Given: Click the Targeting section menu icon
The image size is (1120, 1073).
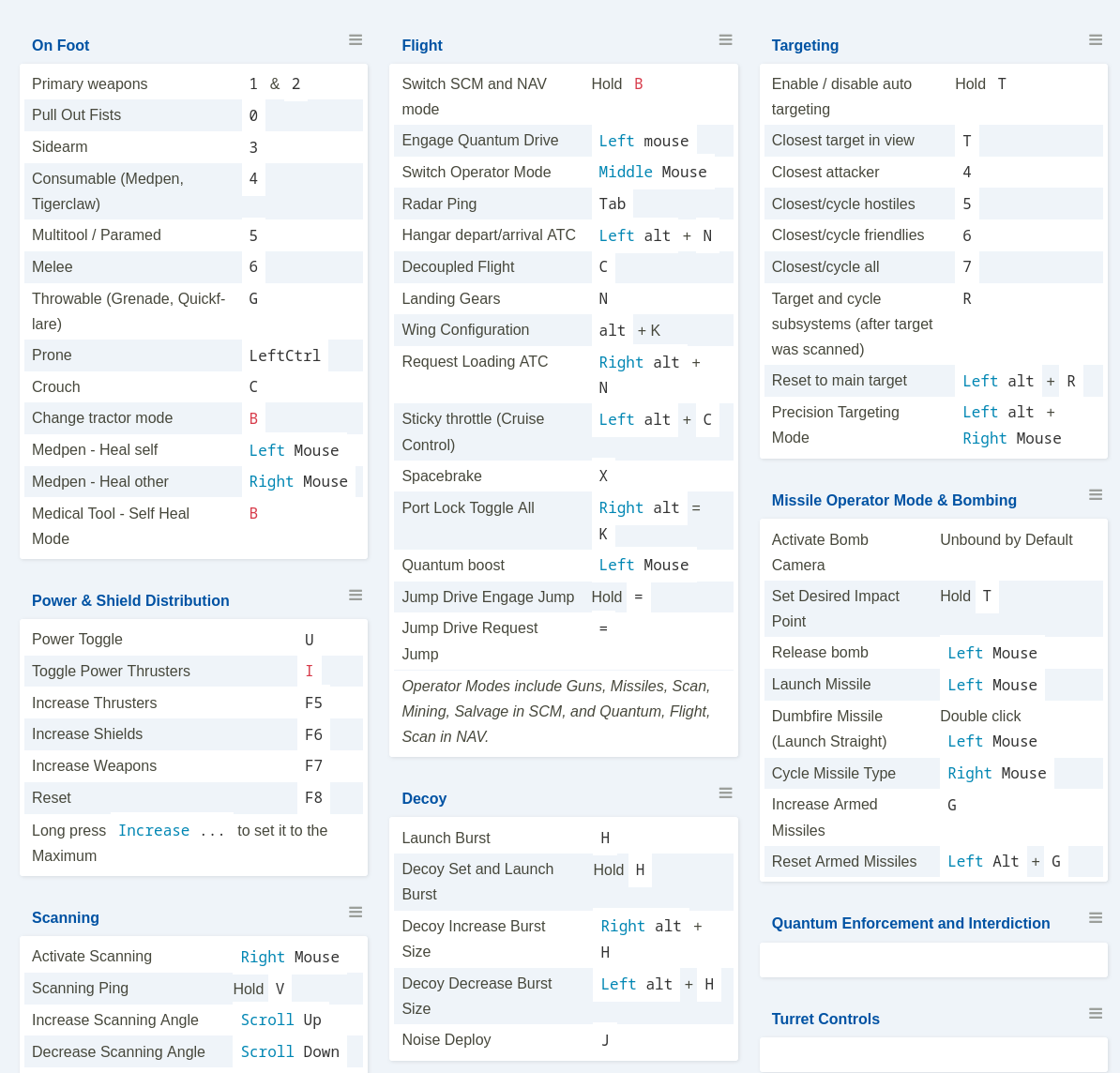Looking at the screenshot, I should click(1095, 39).
